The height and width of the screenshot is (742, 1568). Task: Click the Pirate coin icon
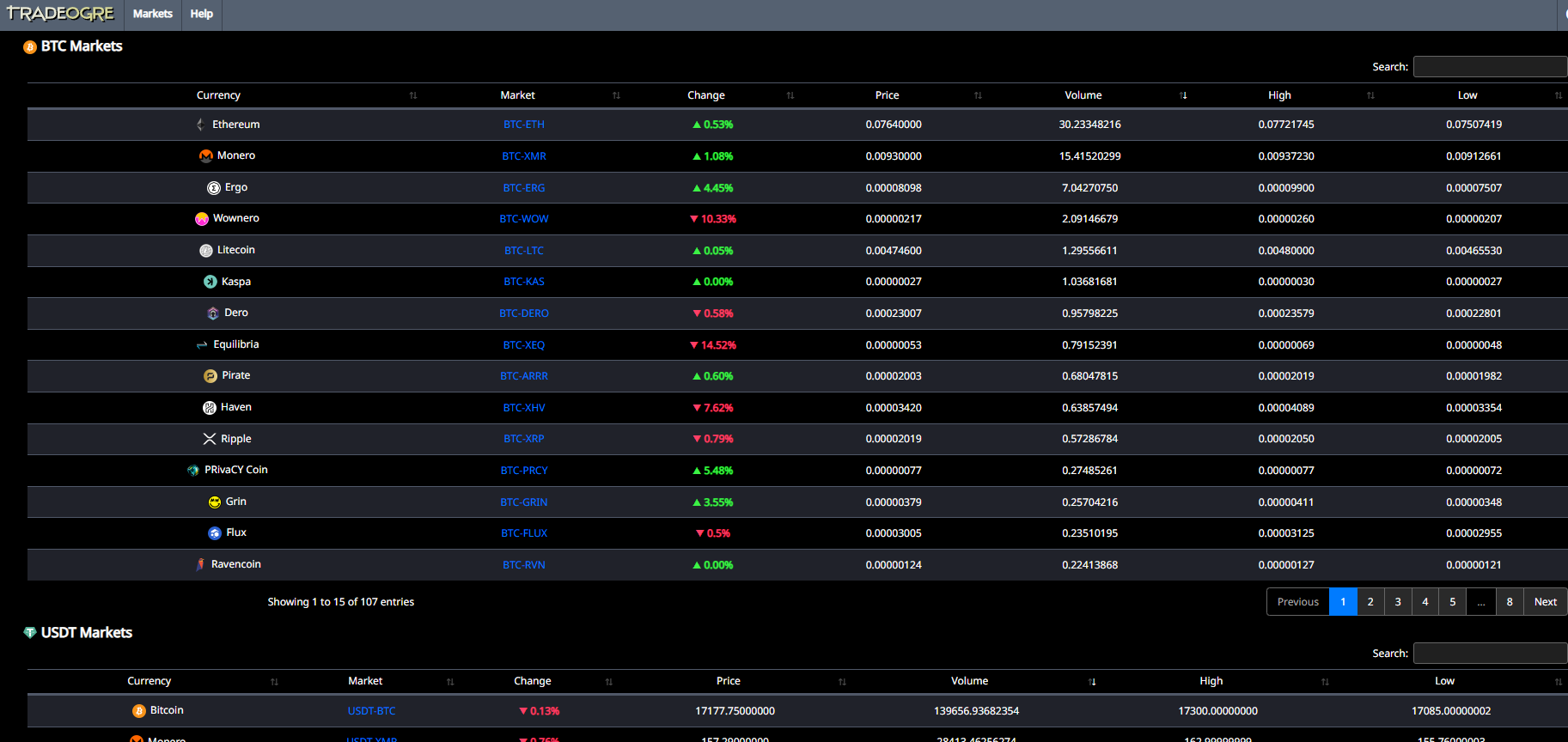pos(210,375)
